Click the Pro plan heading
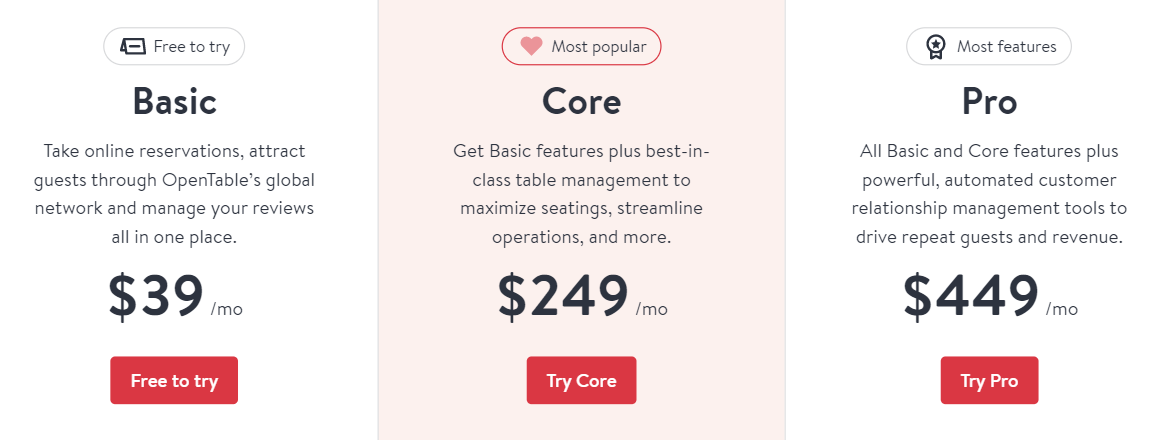The image size is (1170, 440). [989, 101]
